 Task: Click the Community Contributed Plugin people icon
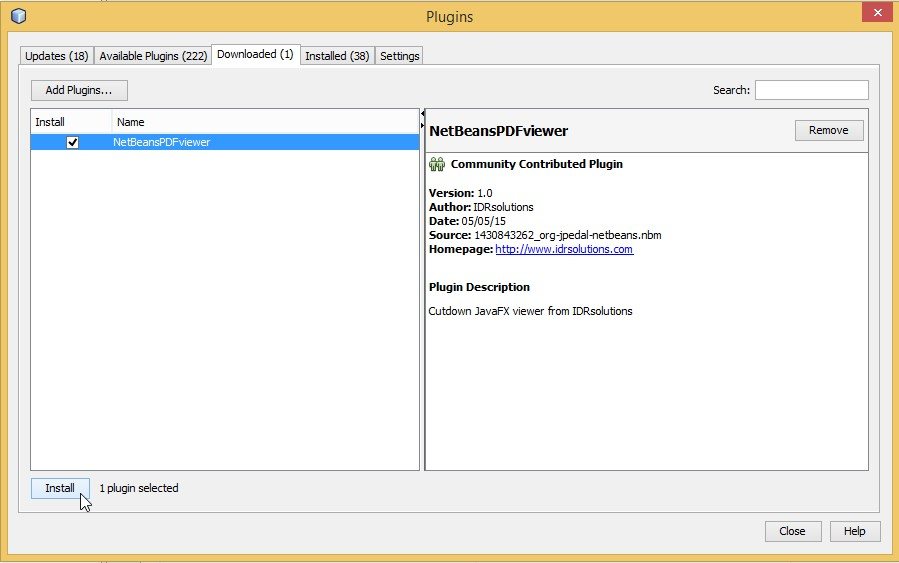(x=437, y=164)
